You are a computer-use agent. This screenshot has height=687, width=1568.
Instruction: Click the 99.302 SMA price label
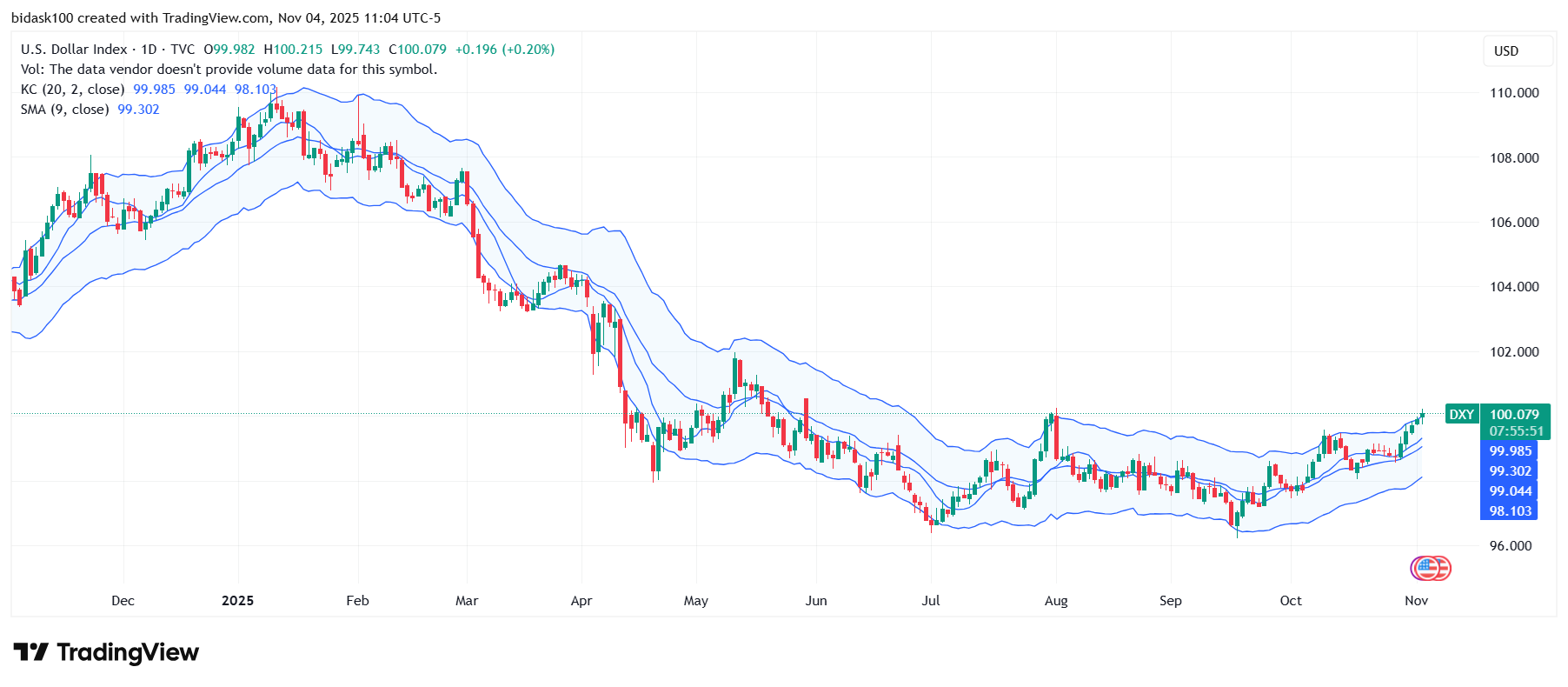[1510, 471]
